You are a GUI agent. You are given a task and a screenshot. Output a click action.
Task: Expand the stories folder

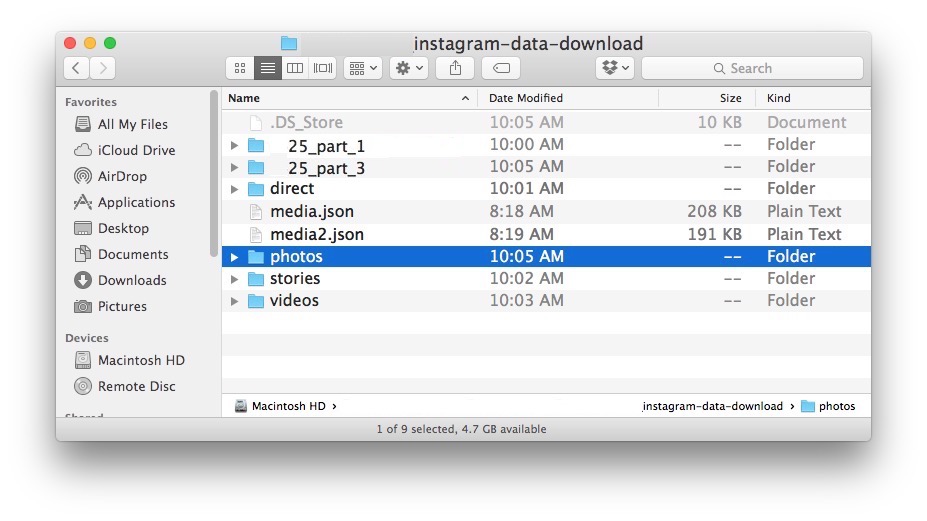point(234,279)
